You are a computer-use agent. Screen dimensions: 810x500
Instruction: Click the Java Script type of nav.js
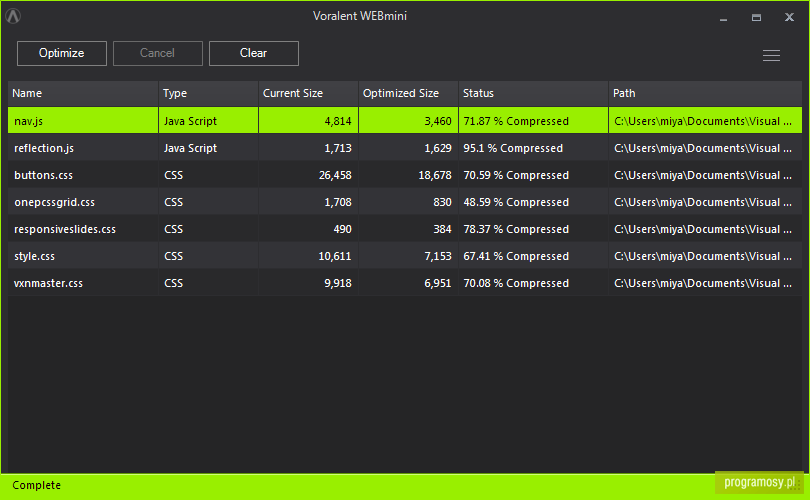coord(190,121)
